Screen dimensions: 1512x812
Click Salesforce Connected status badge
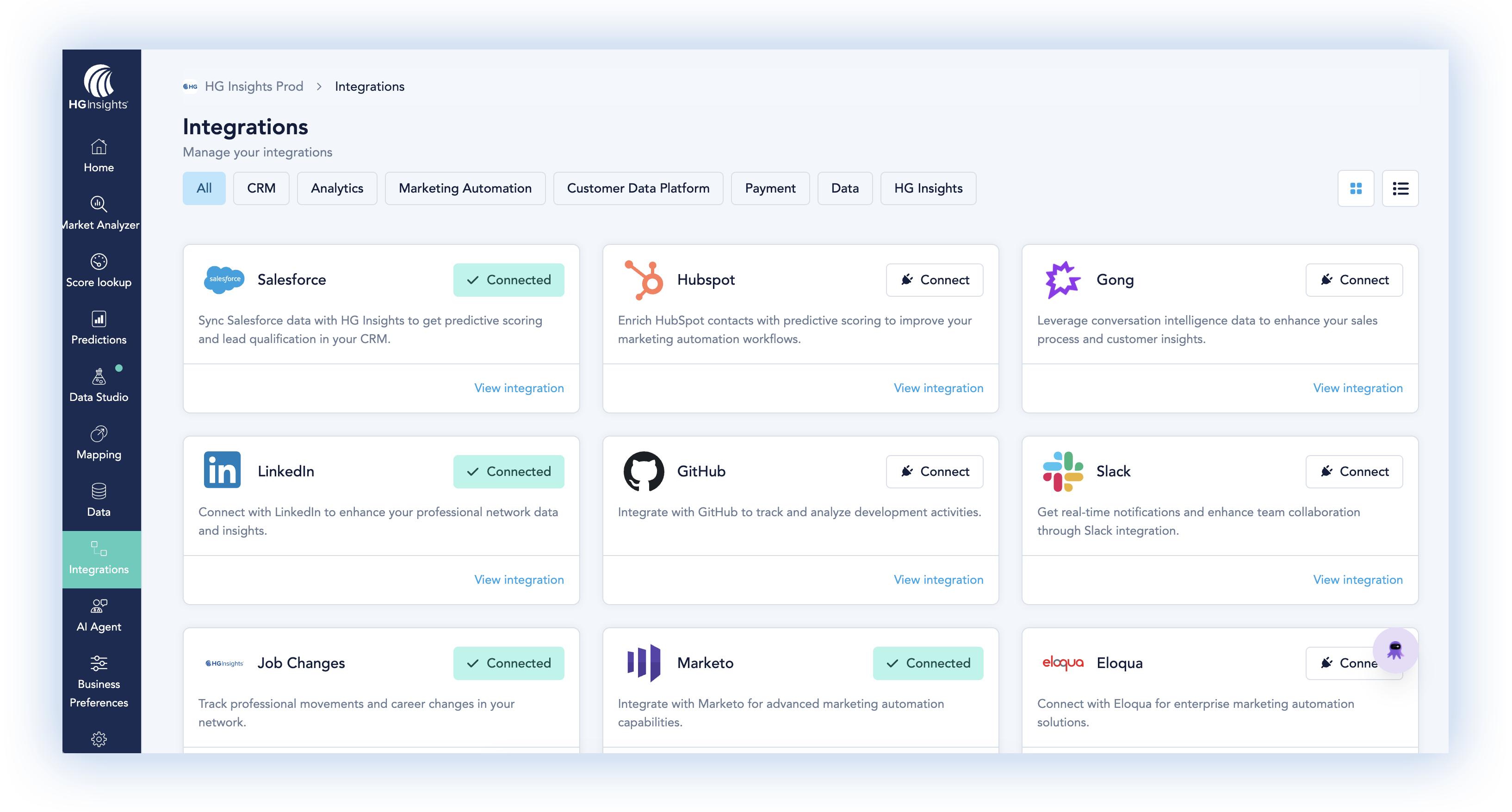point(508,280)
